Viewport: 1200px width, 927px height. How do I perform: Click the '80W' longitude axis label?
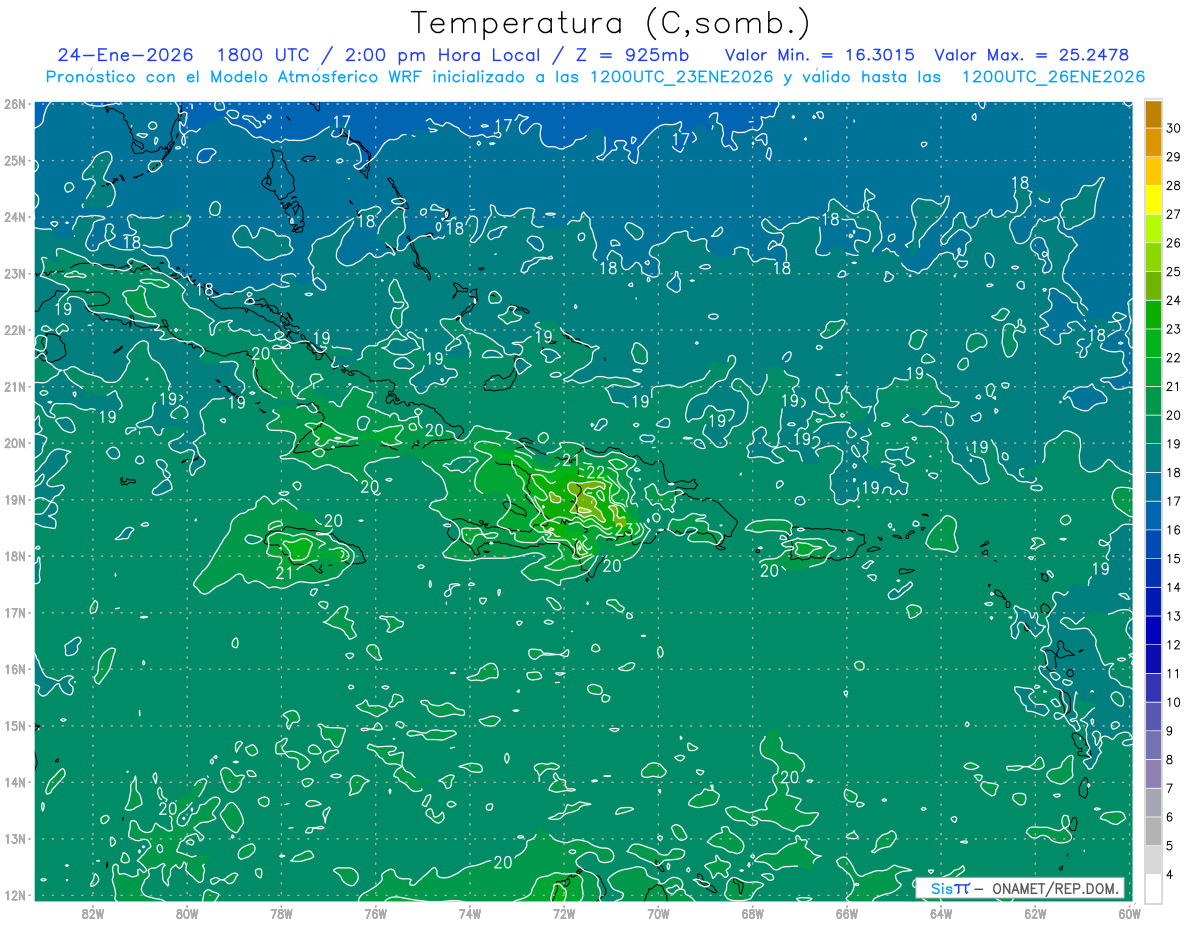[x=187, y=912]
